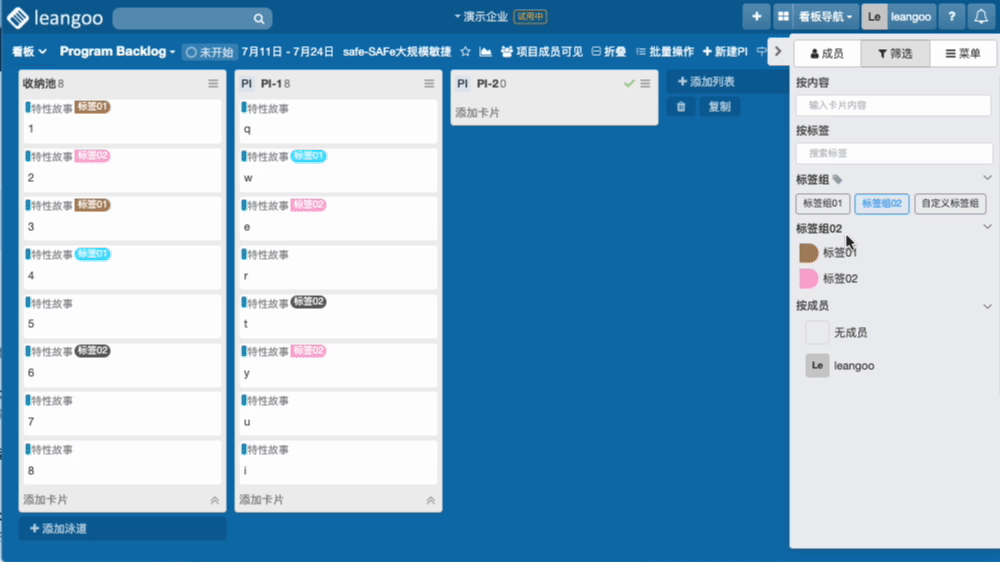Click the trash icon beside 复制
The width and height of the screenshot is (1000, 562).
coord(681,106)
